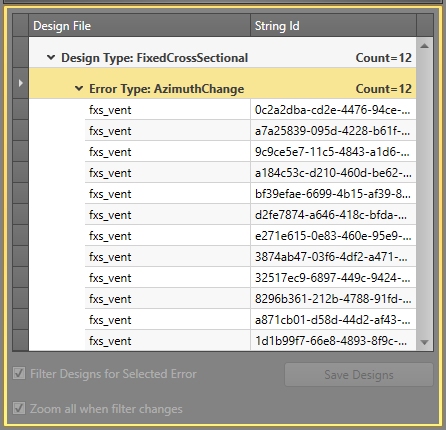446x430 pixels.
Task: Select the row with id d2fe7874-a646-418c
Action: point(250,215)
